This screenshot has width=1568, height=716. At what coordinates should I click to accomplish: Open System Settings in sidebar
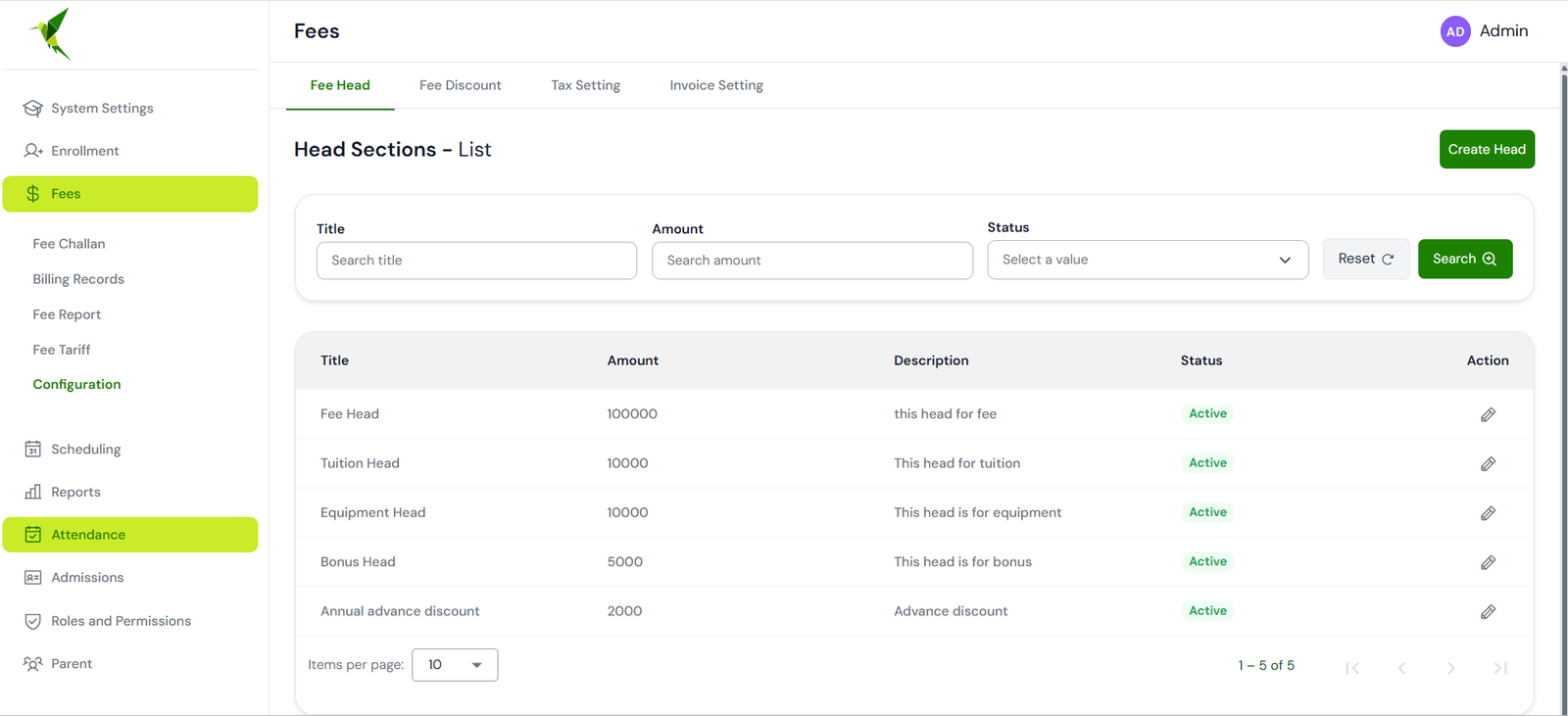130,108
